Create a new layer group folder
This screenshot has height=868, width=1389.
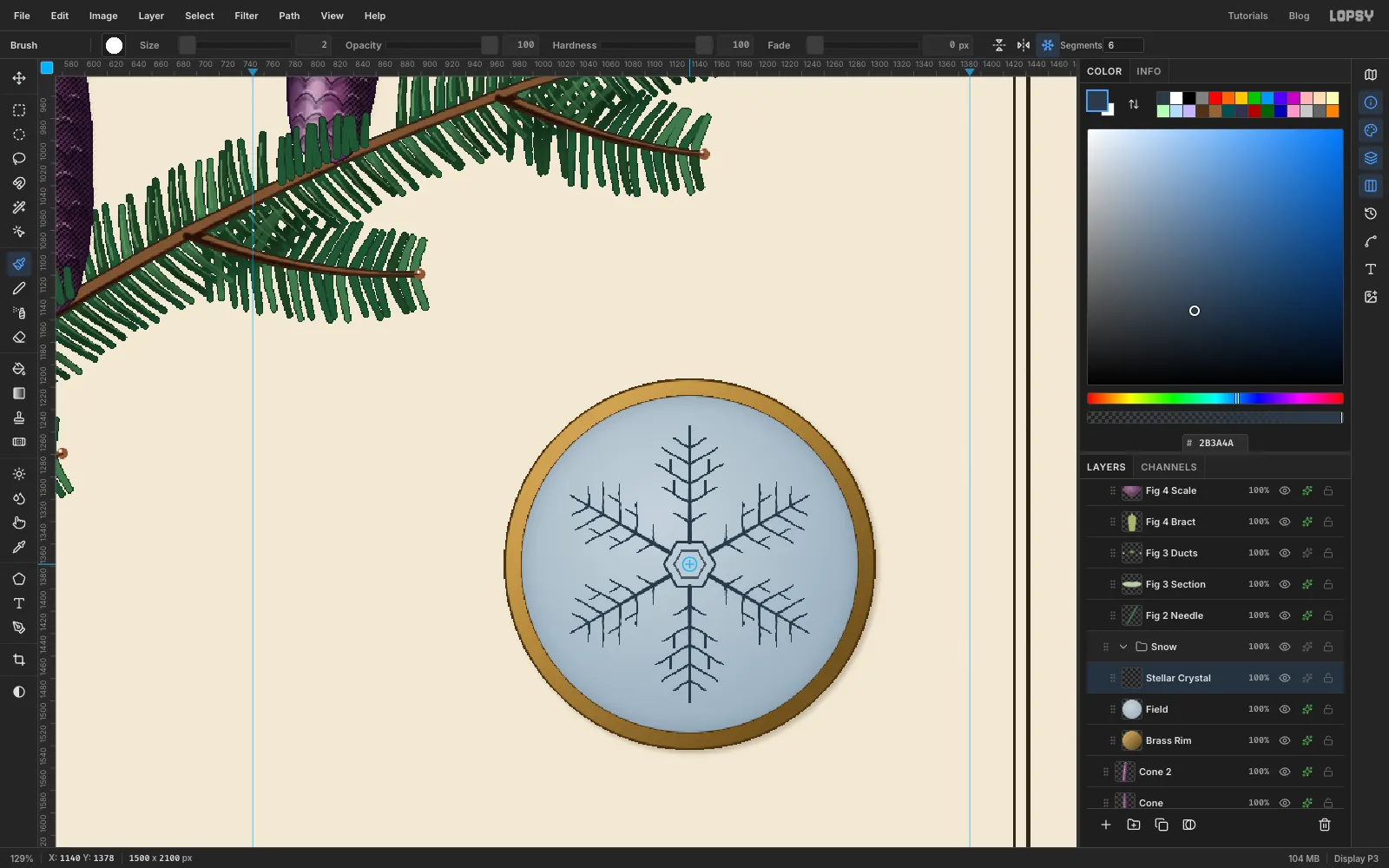pos(1134,825)
